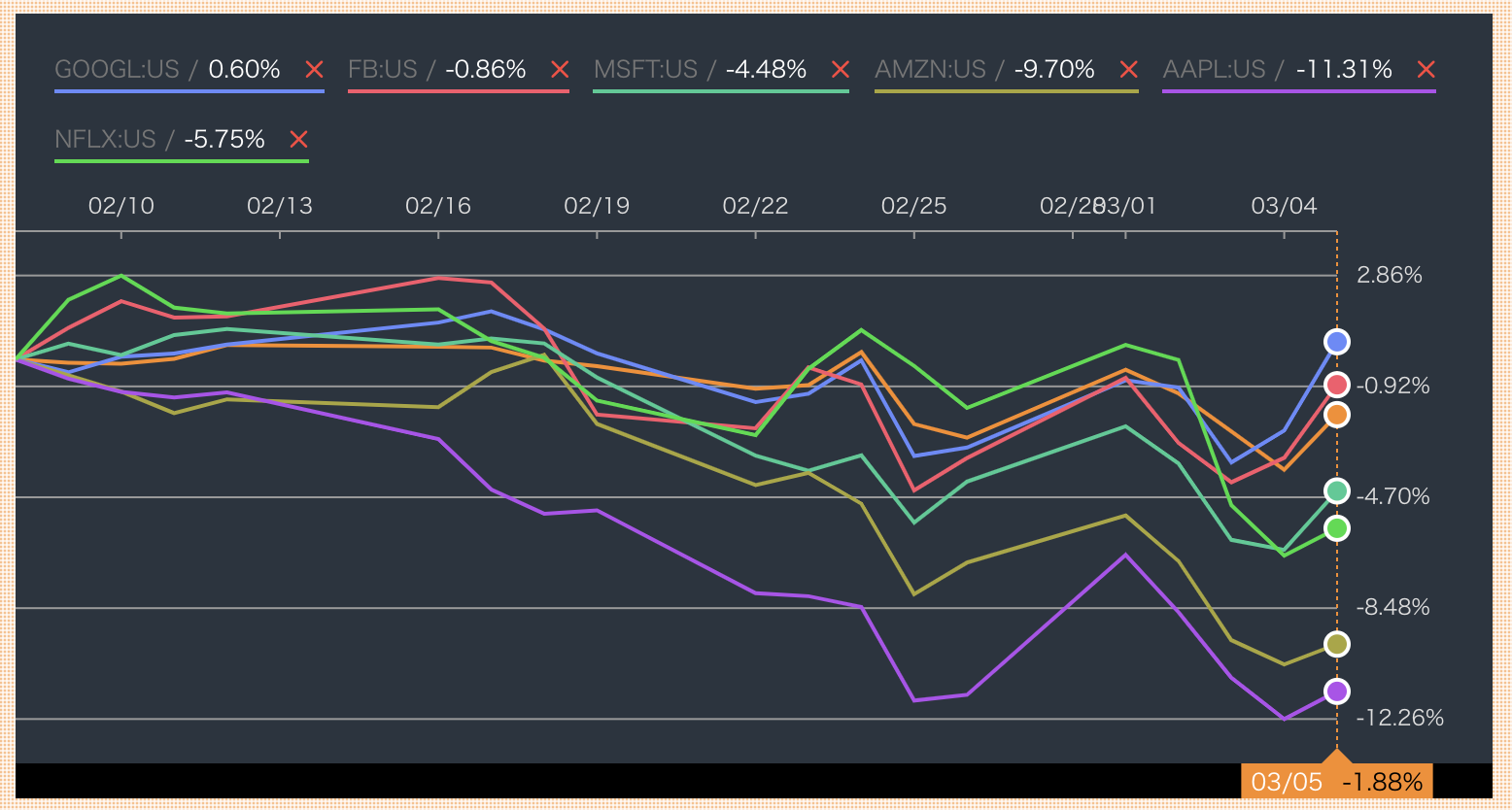Image resolution: width=1512 pixels, height=810 pixels.
Task: Click FB's -0.86% change value
Action: point(486,70)
